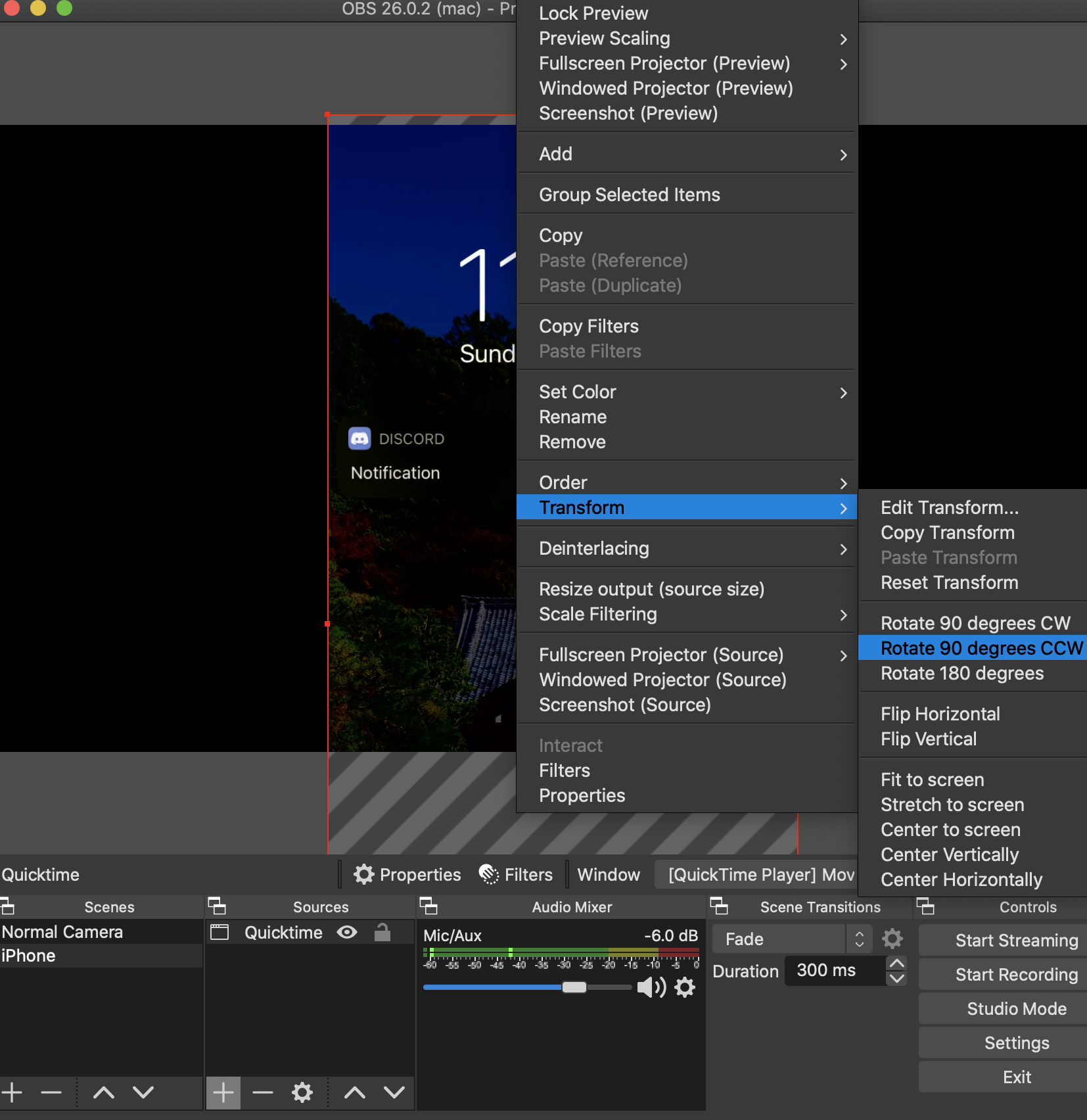Move source down with arrow

point(394,1092)
